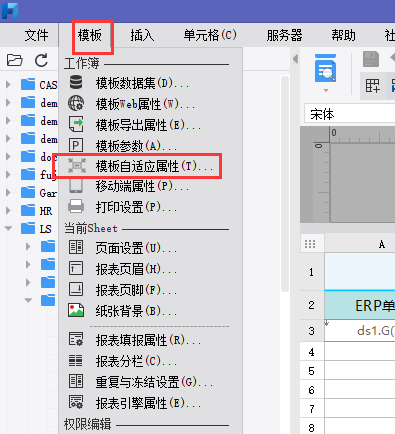
Task: Click cell containing ds1.G(
Action: (360, 330)
